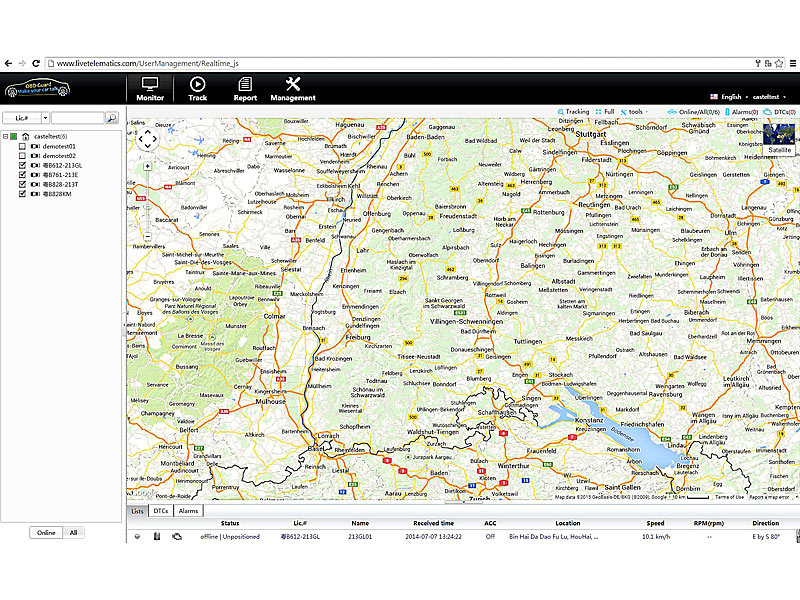Click the Received time column header
This screenshot has height=600, width=800.
pyautogui.click(x=433, y=523)
